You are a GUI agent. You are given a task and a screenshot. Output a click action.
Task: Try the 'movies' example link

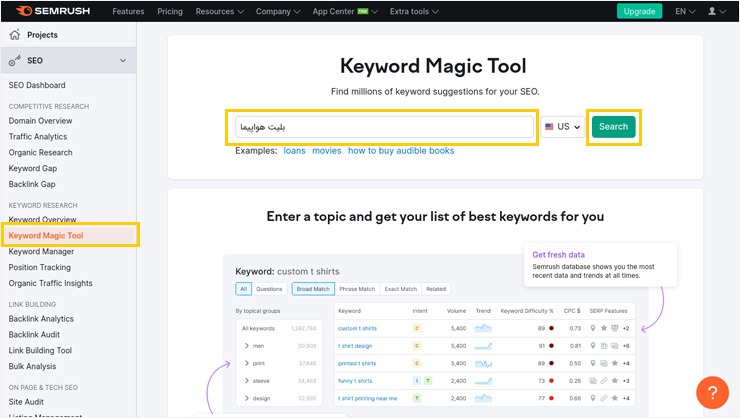pos(327,150)
